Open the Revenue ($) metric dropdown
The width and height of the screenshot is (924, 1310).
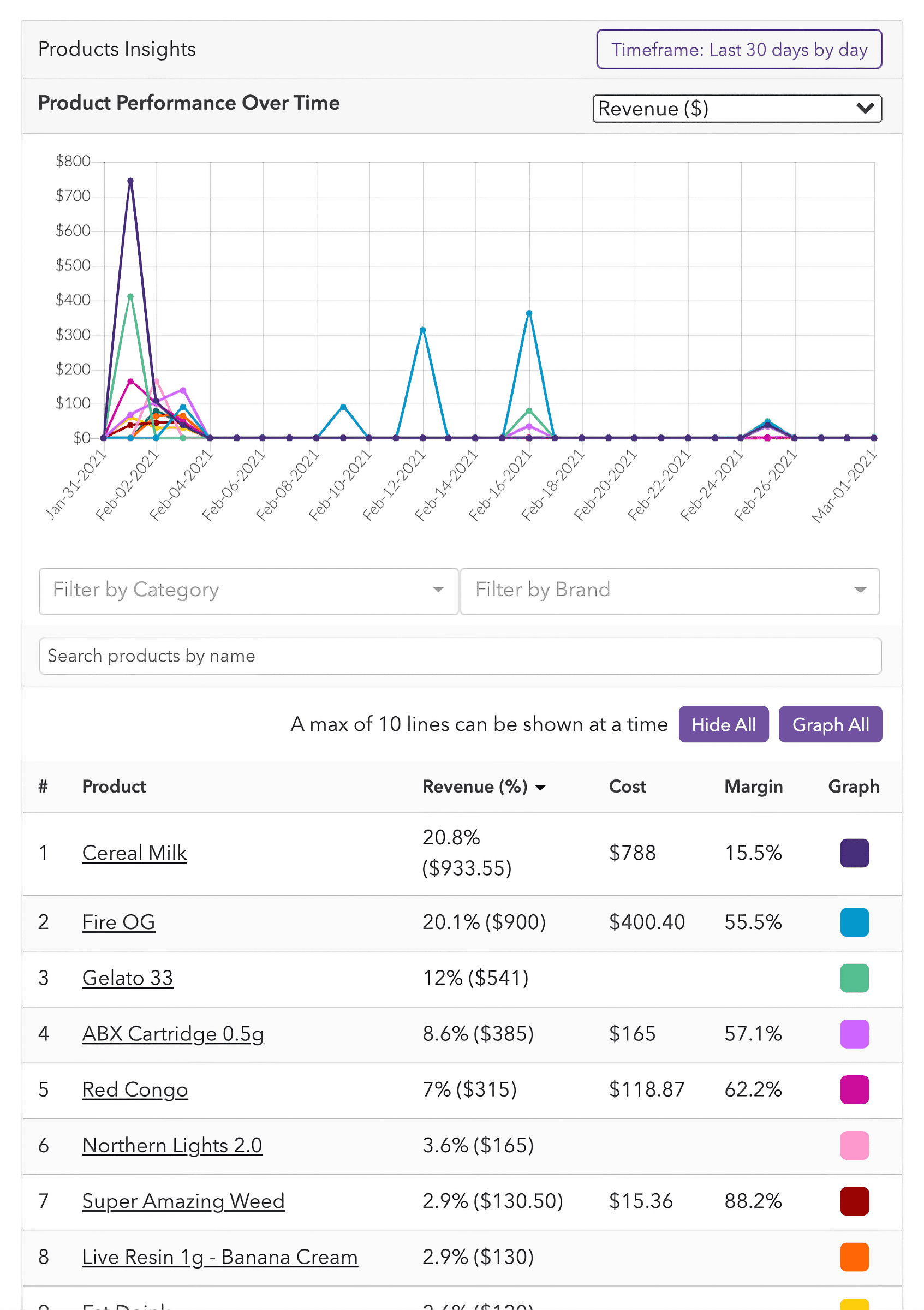tap(737, 109)
